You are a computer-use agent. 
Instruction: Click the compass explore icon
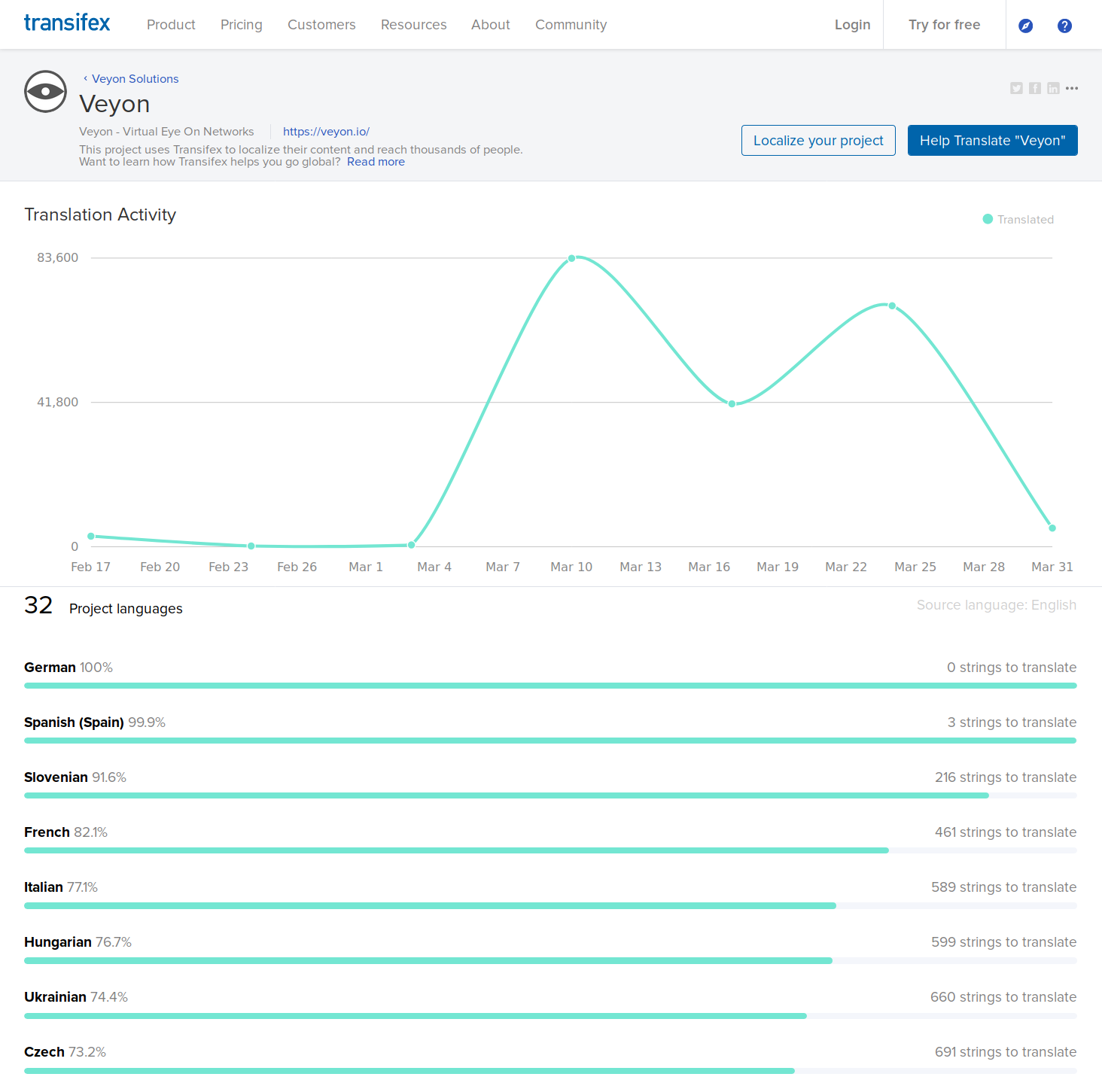click(x=1025, y=26)
